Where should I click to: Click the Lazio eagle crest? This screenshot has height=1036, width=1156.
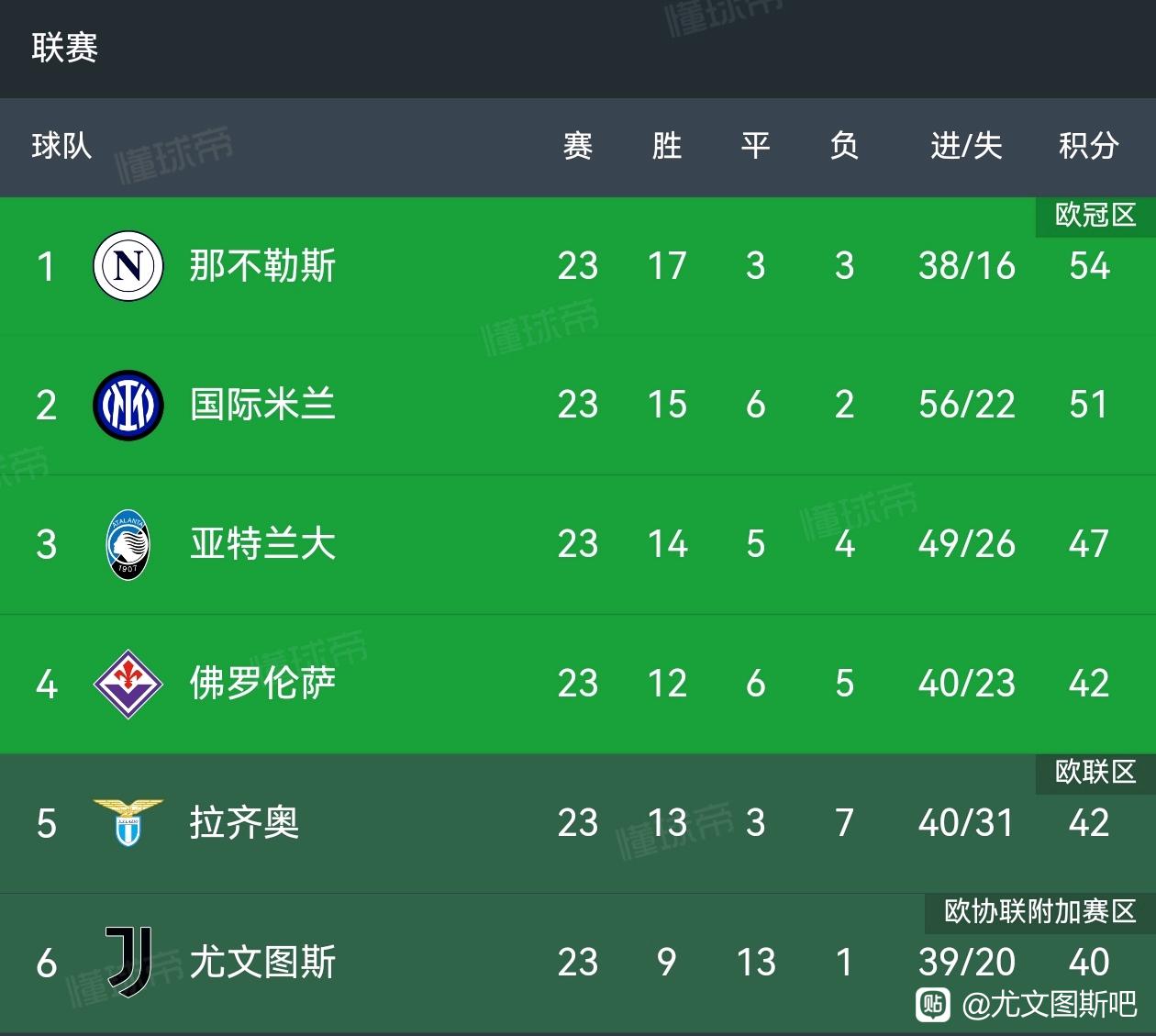[128, 822]
